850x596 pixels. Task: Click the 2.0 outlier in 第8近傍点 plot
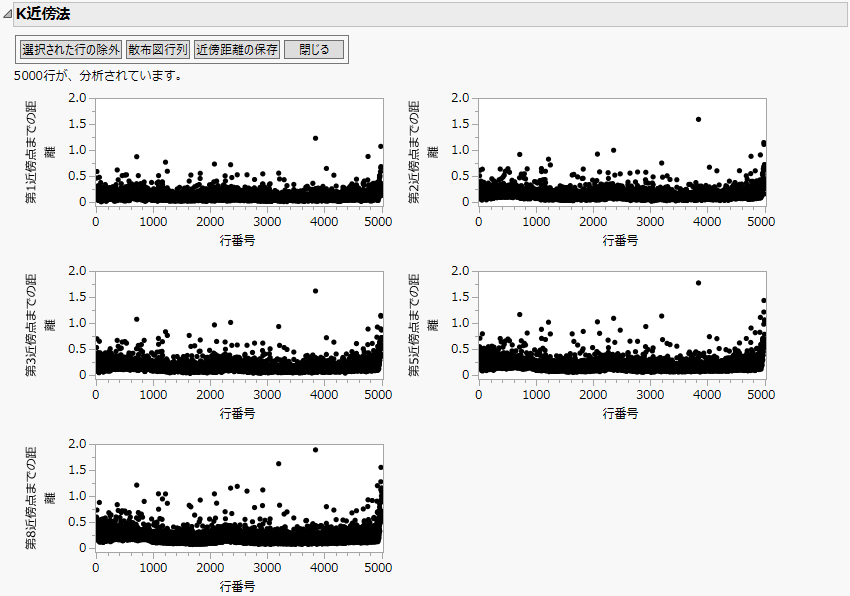313,449
